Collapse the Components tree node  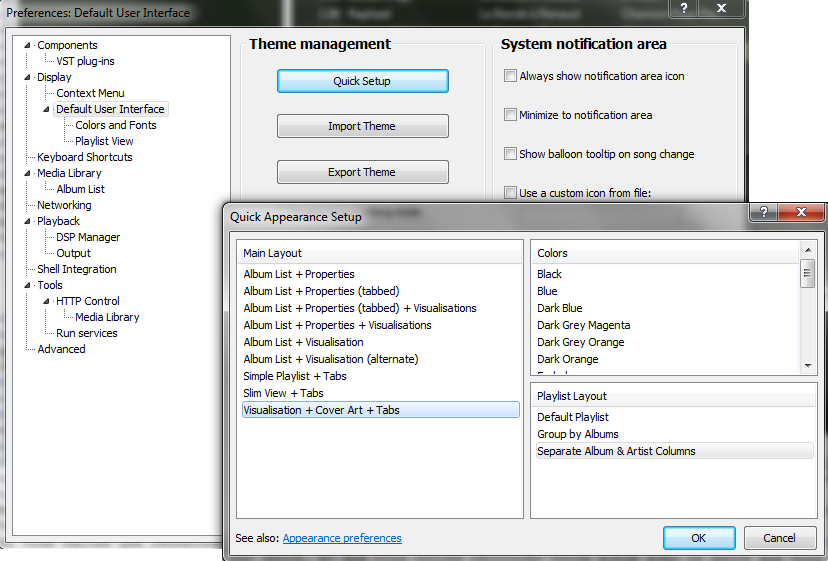click(x=27, y=45)
